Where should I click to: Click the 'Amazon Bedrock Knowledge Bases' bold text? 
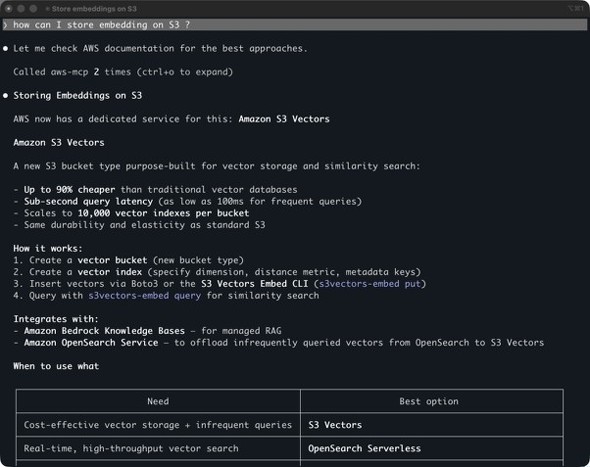coord(104,331)
